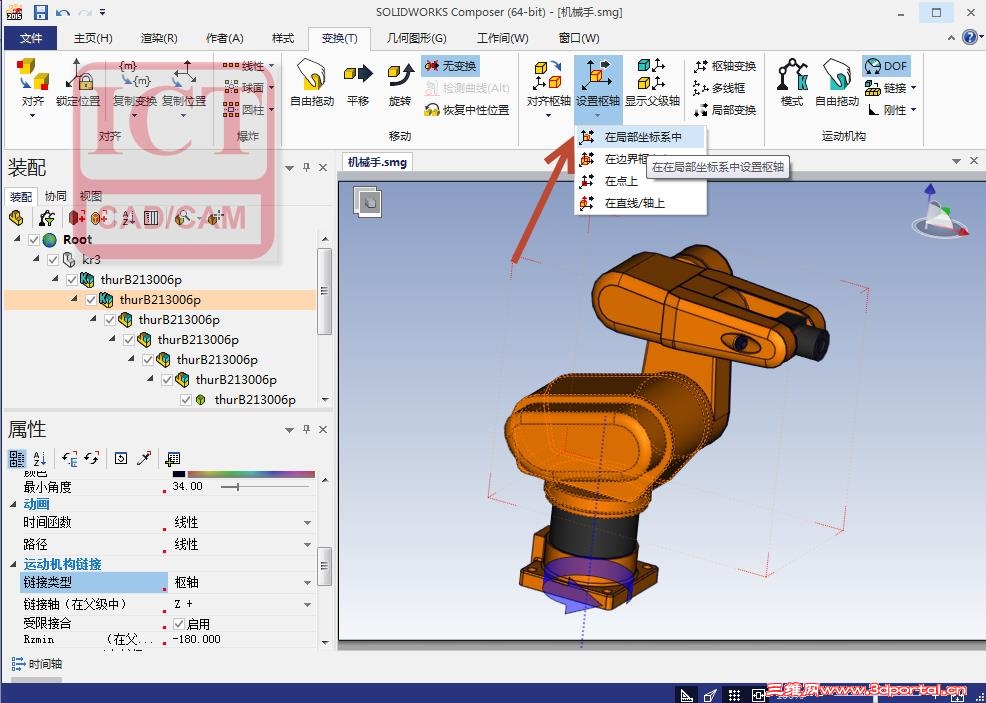This screenshot has width=986, height=703.
Task: Open 路径 dropdown
Action: [307, 545]
